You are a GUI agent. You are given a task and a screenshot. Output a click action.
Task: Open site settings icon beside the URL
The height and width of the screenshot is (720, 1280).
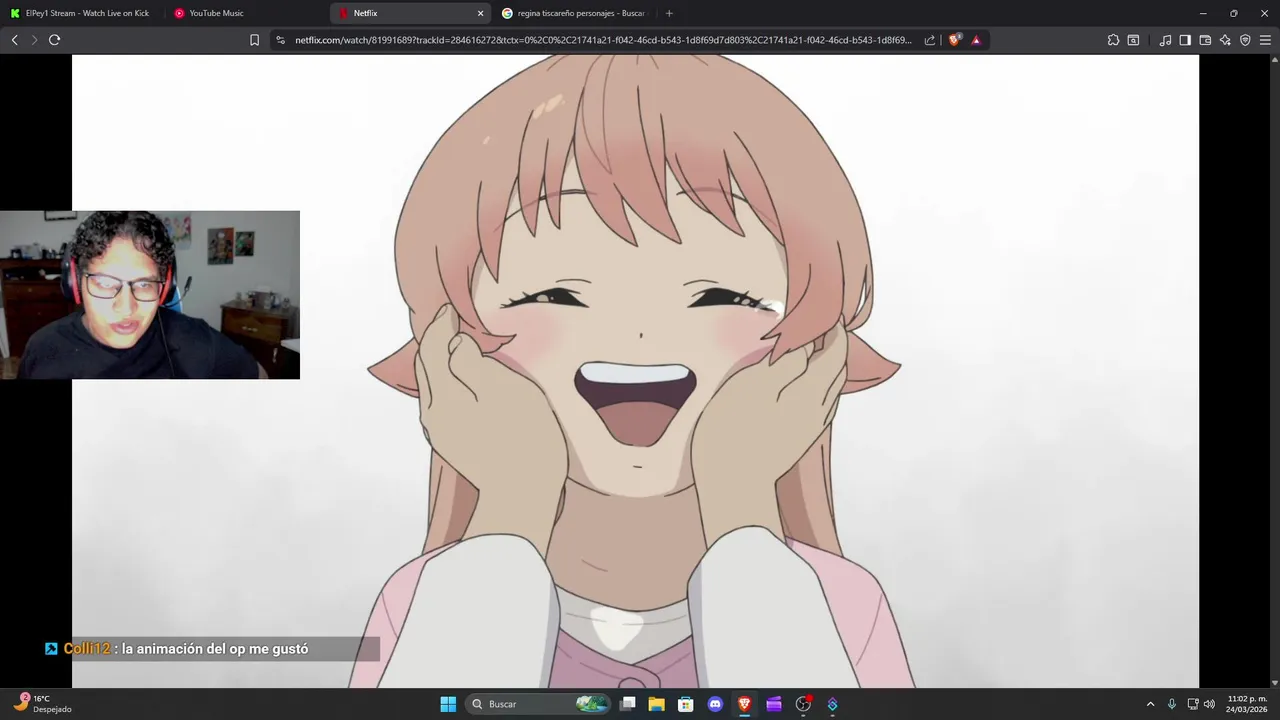280,40
